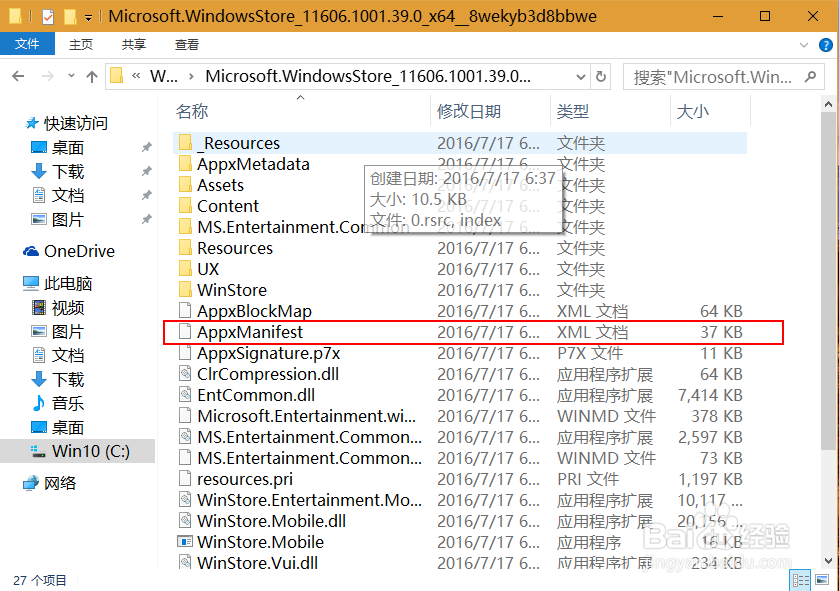The width and height of the screenshot is (839, 591).
Task: Open 视频 under 此电脑
Action: coord(67,308)
